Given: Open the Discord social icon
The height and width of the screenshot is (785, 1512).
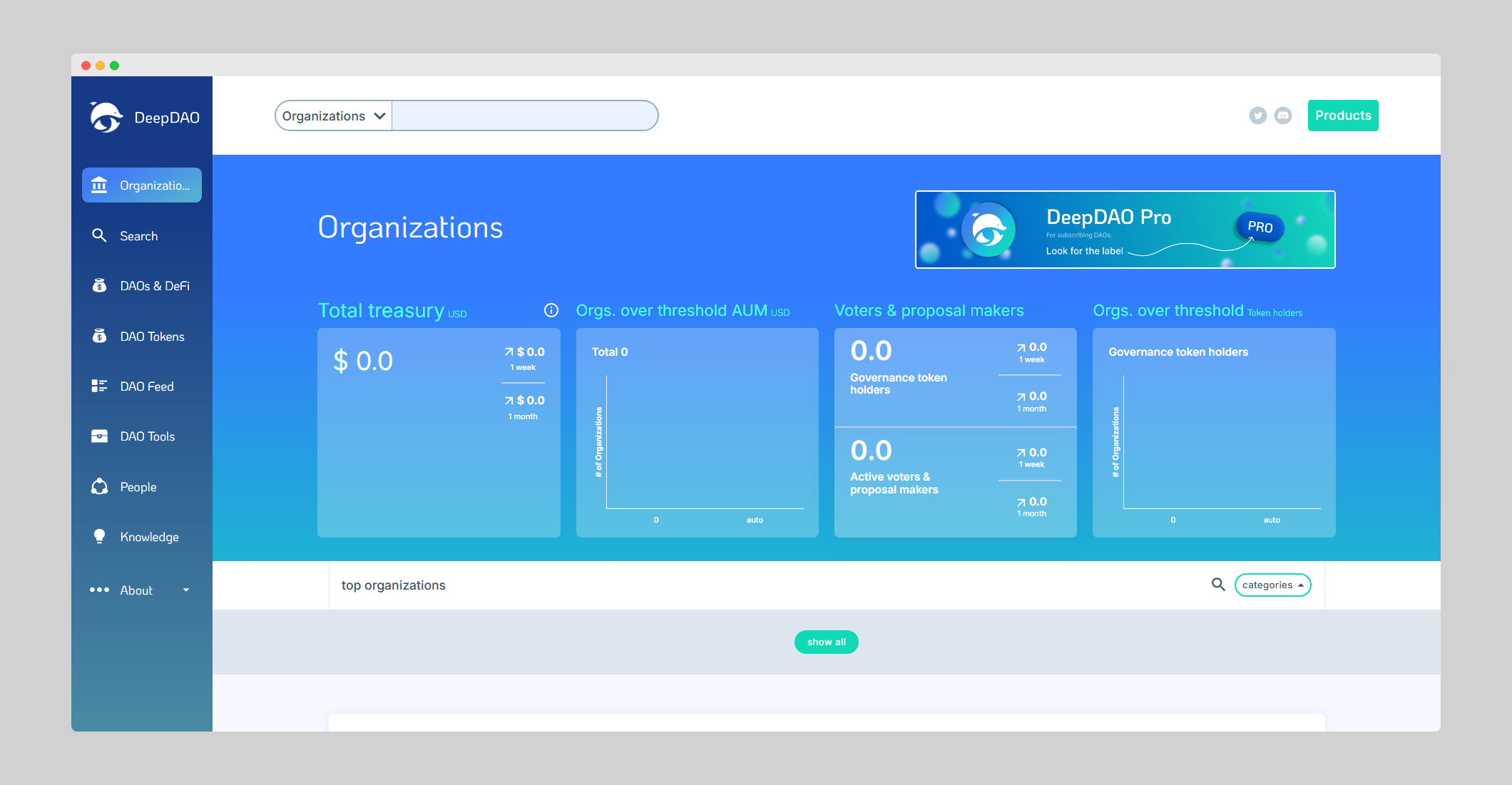Looking at the screenshot, I should tap(1283, 116).
